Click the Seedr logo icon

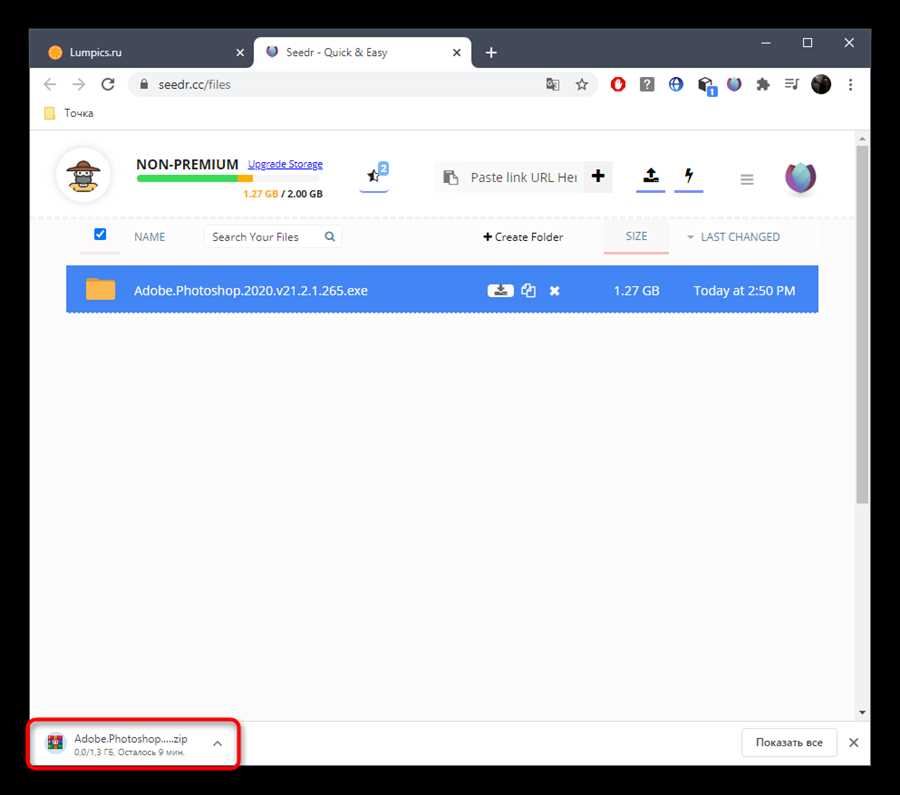coord(800,177)
